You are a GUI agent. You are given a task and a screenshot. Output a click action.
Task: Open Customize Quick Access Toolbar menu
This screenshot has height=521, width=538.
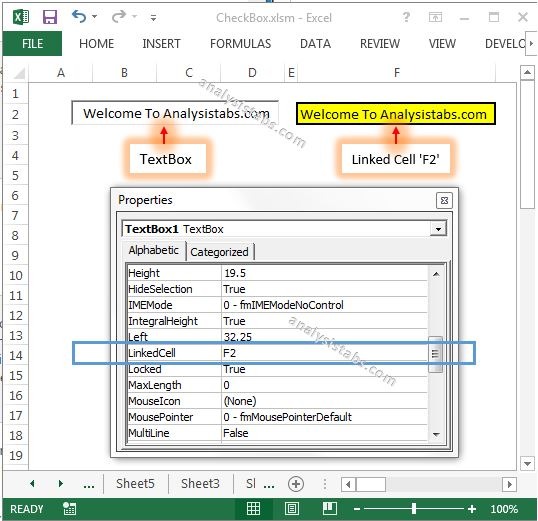click(153, 18)
